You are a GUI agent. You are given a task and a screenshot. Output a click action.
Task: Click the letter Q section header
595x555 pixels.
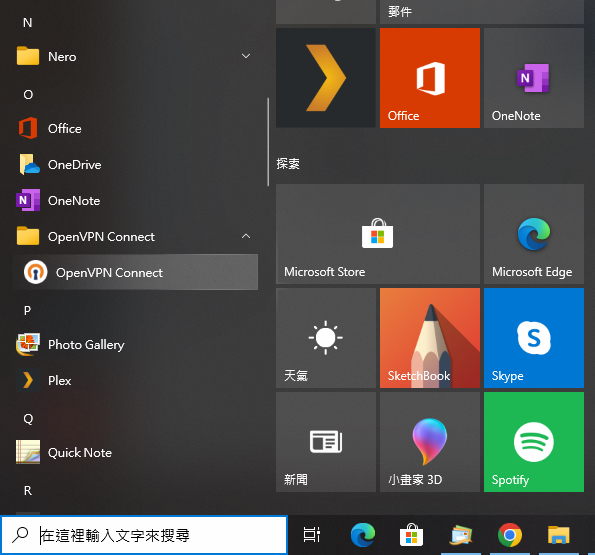(28, 419)
